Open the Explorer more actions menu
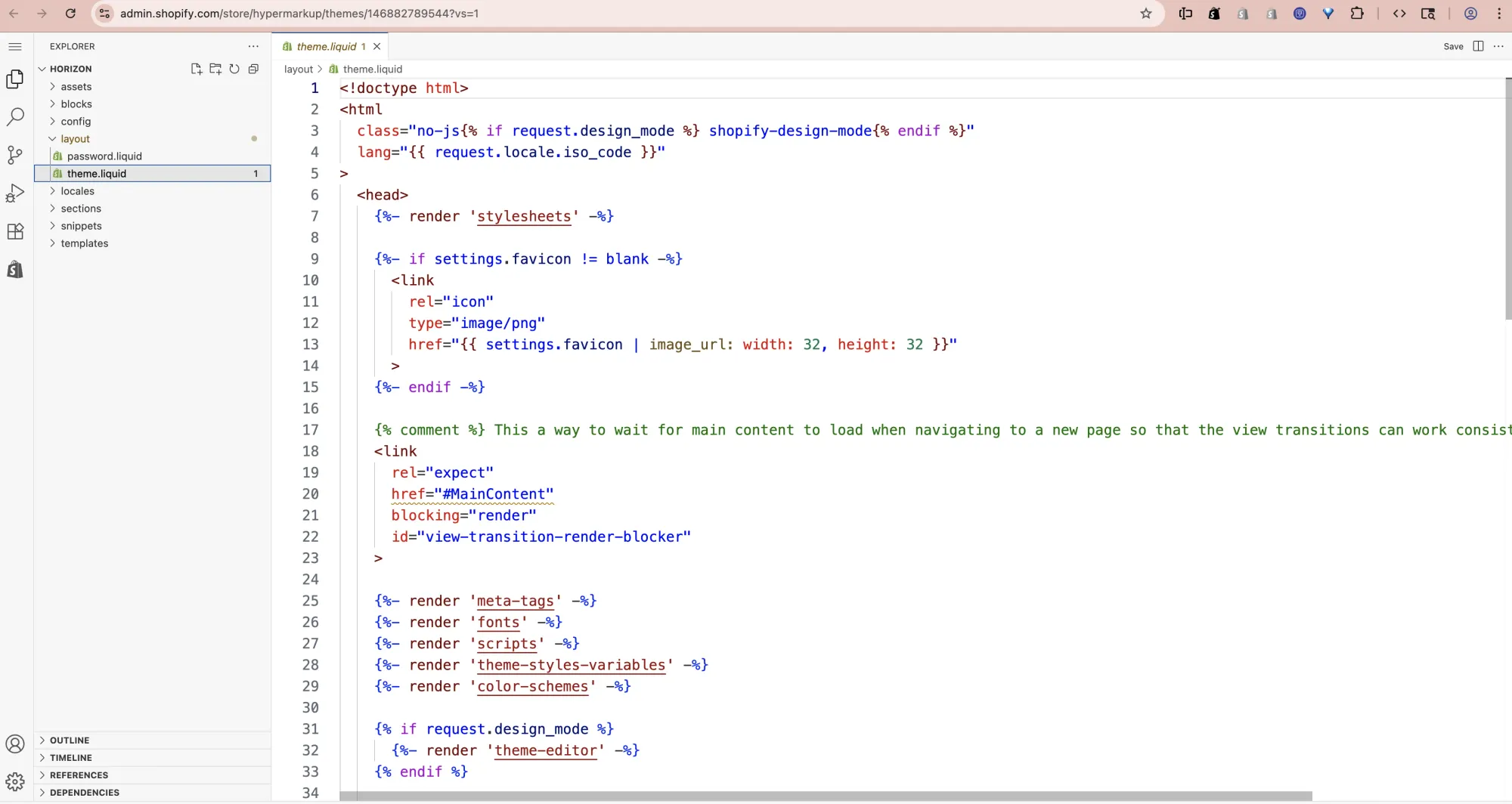The width and height of the screenshot is (1512, 804). (x=253, y=46)
